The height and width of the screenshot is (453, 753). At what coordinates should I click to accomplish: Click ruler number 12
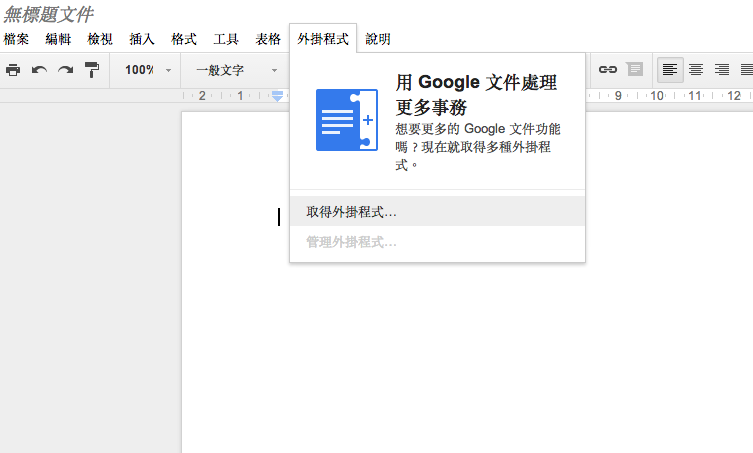click(x=734, y=96)
